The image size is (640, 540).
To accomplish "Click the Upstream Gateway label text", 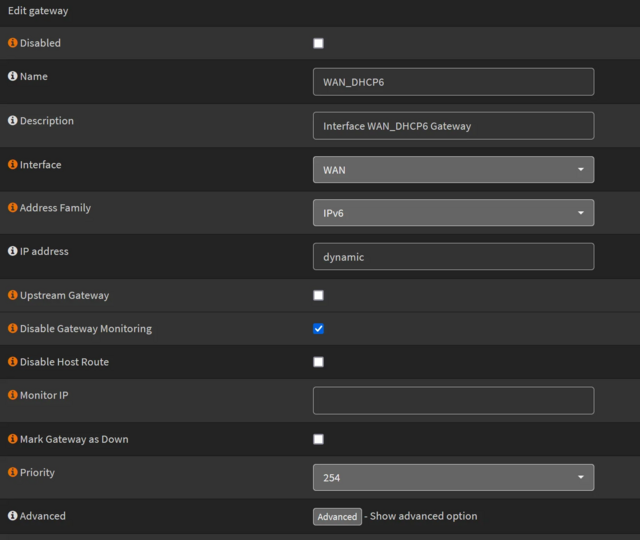I will (x=64, y=296).
